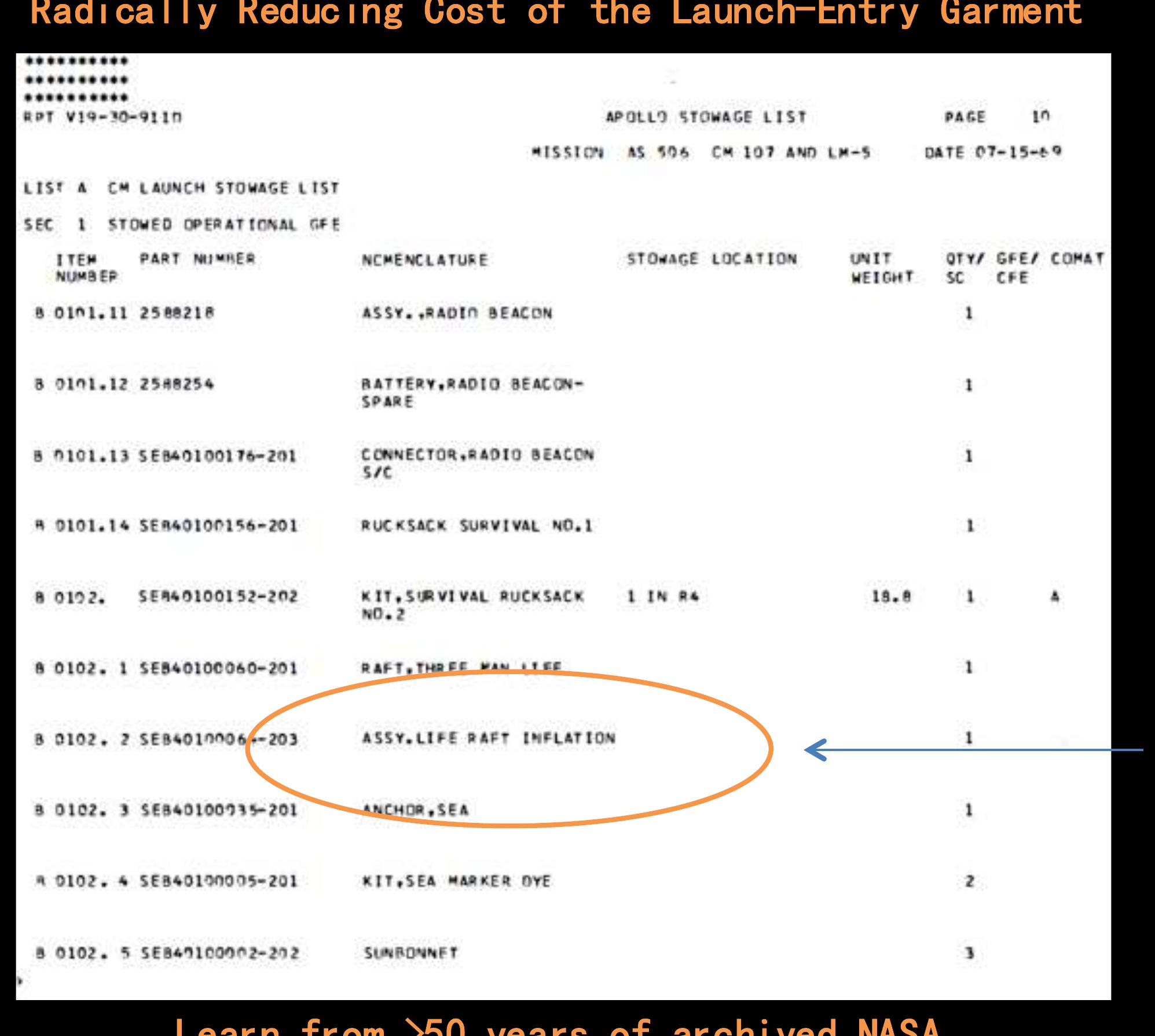1155x1036 pixels.
Task: Click the blue arrow pointing left
Action: coord(973,751)
